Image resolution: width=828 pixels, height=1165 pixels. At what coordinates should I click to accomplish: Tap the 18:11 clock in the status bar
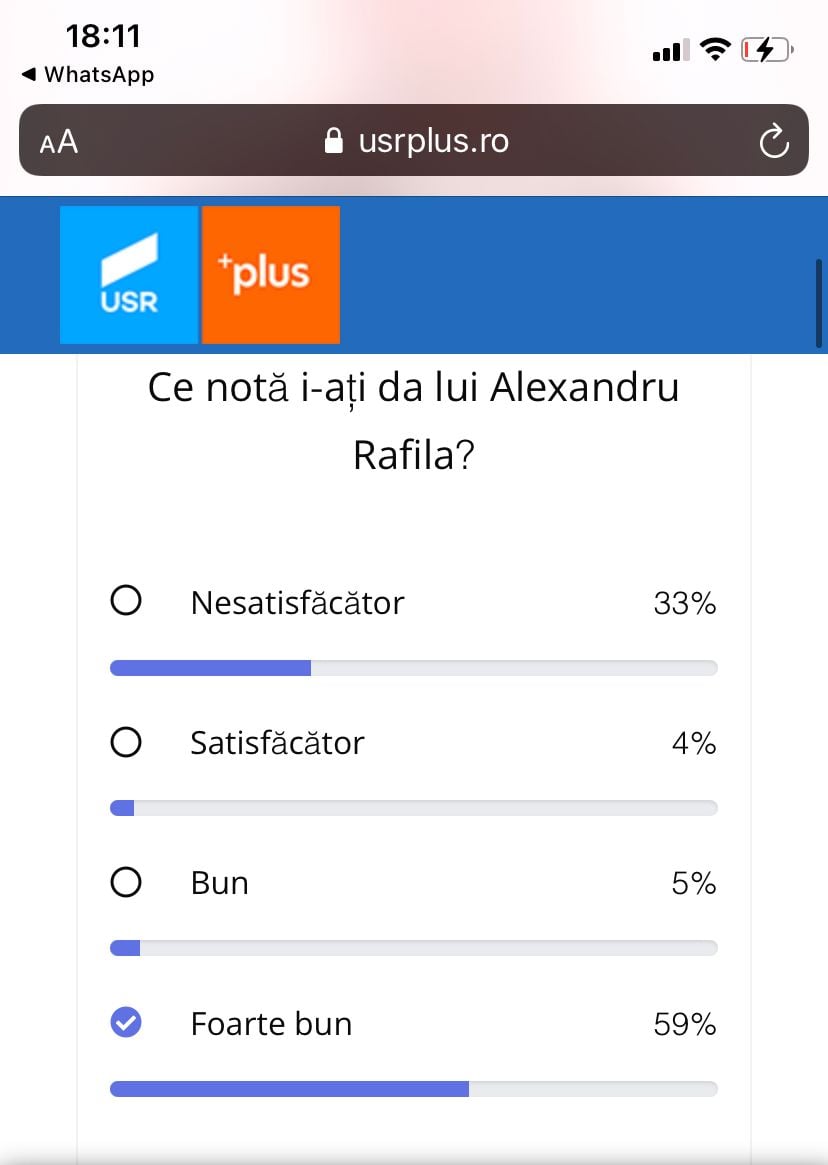[x=103, y=37]
